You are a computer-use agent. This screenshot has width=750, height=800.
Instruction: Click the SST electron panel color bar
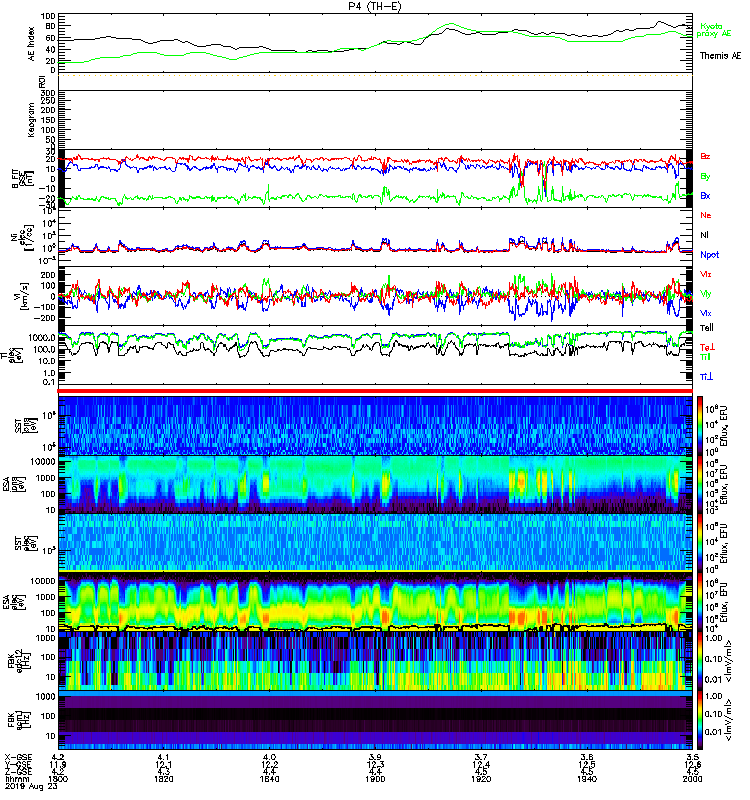coord(699,542)
